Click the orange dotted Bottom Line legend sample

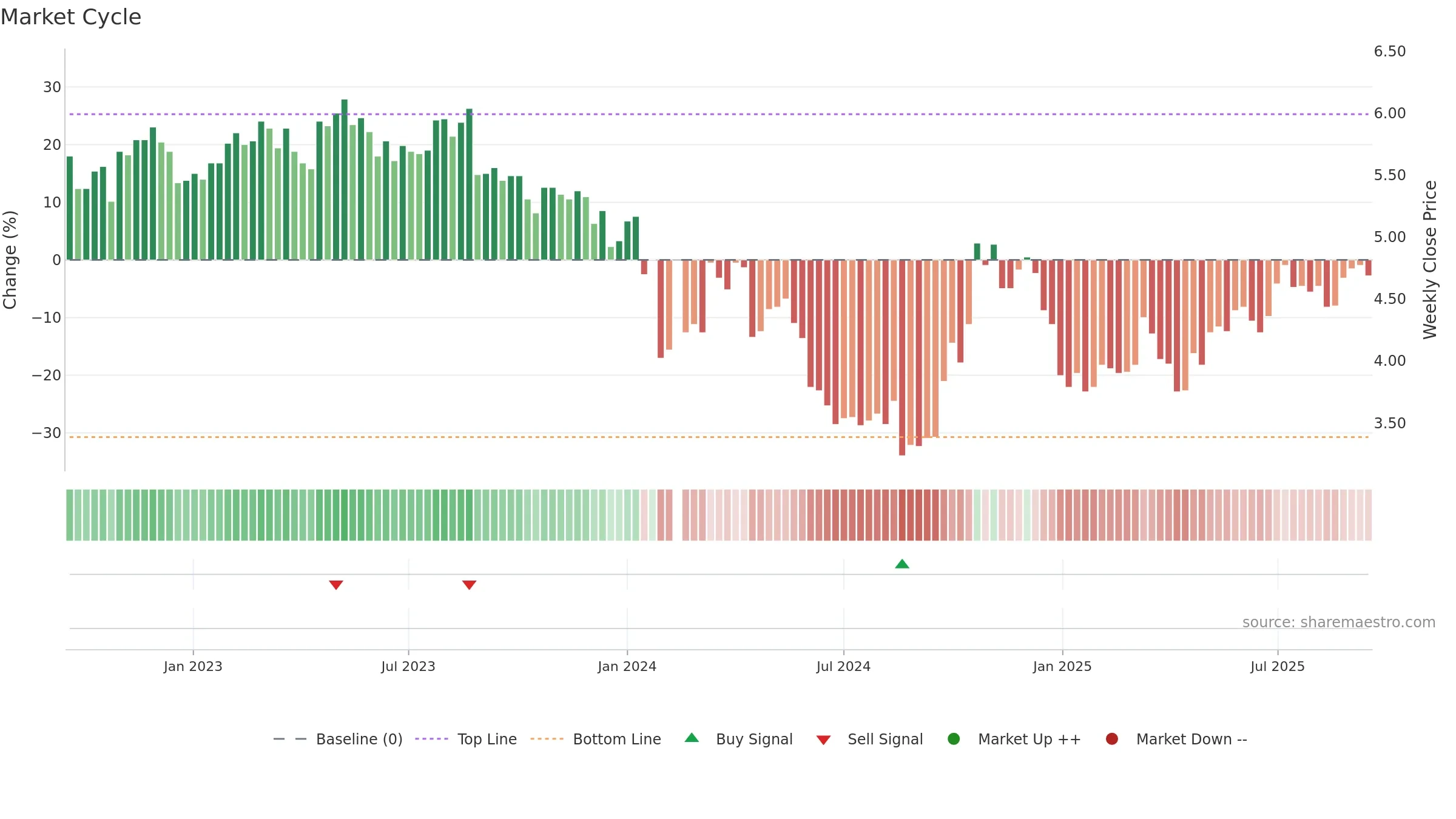tap(547, 739)
